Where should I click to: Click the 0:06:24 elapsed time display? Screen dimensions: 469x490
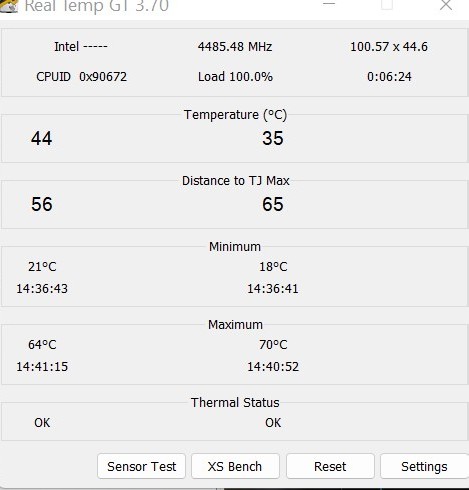389,77
